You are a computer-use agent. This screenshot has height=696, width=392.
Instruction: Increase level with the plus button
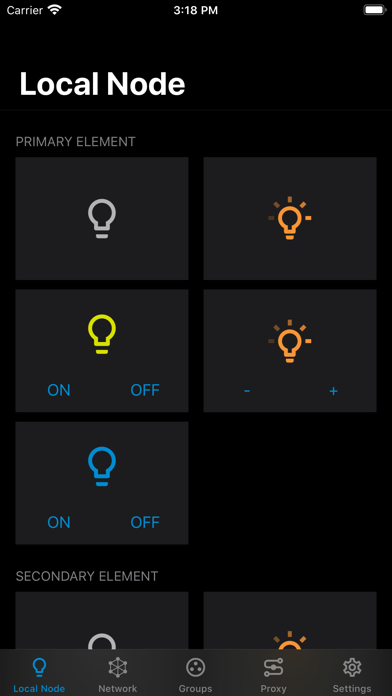[x=333, y=391]
